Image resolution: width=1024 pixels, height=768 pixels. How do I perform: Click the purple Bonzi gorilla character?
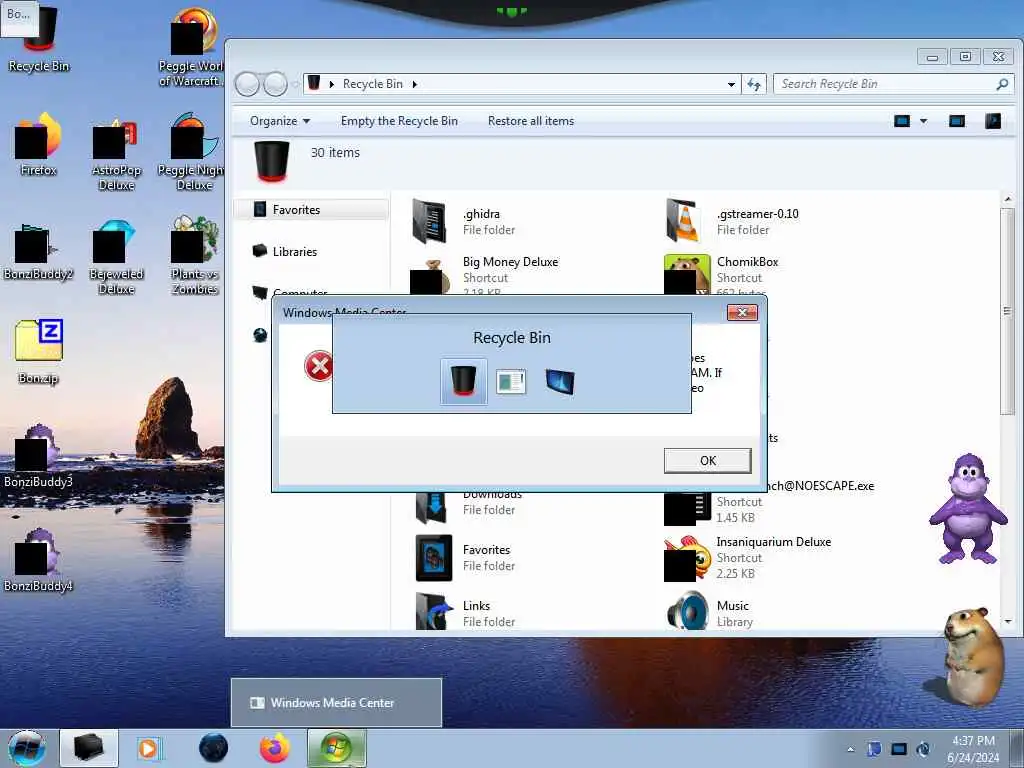tap(968, 509)
